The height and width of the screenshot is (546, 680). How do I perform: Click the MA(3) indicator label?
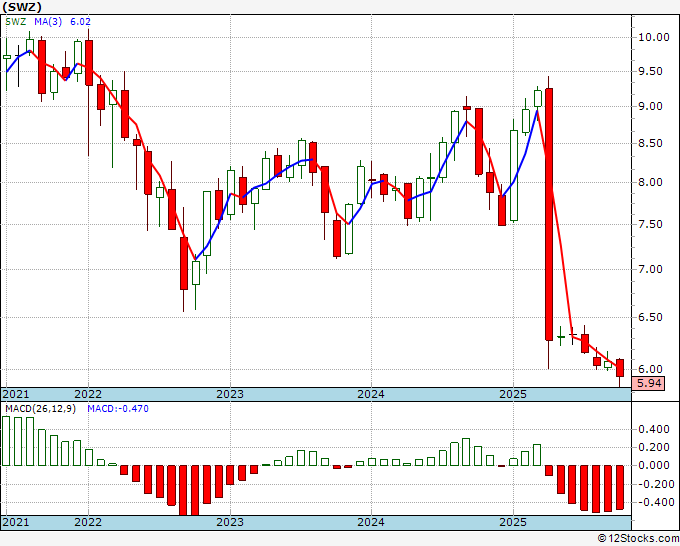pos(48,22)
